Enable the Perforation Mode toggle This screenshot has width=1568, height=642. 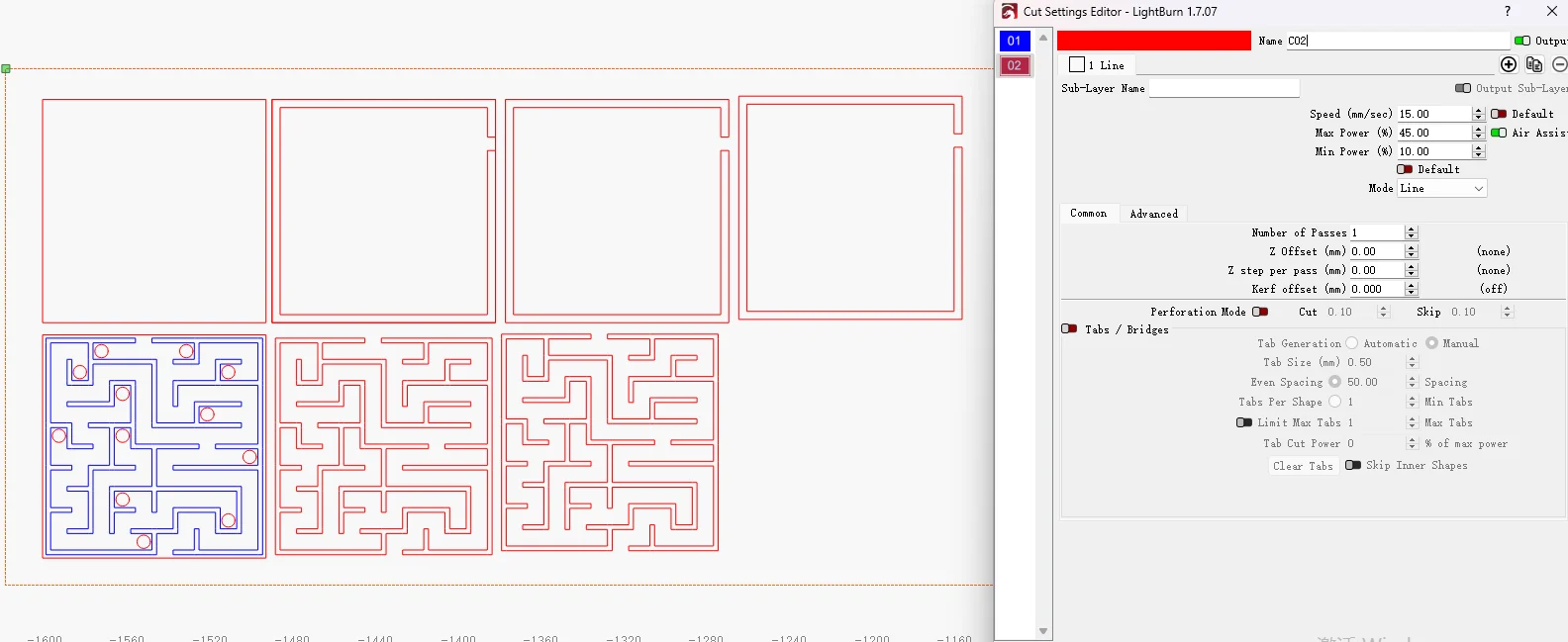(x=1260, y=312)
